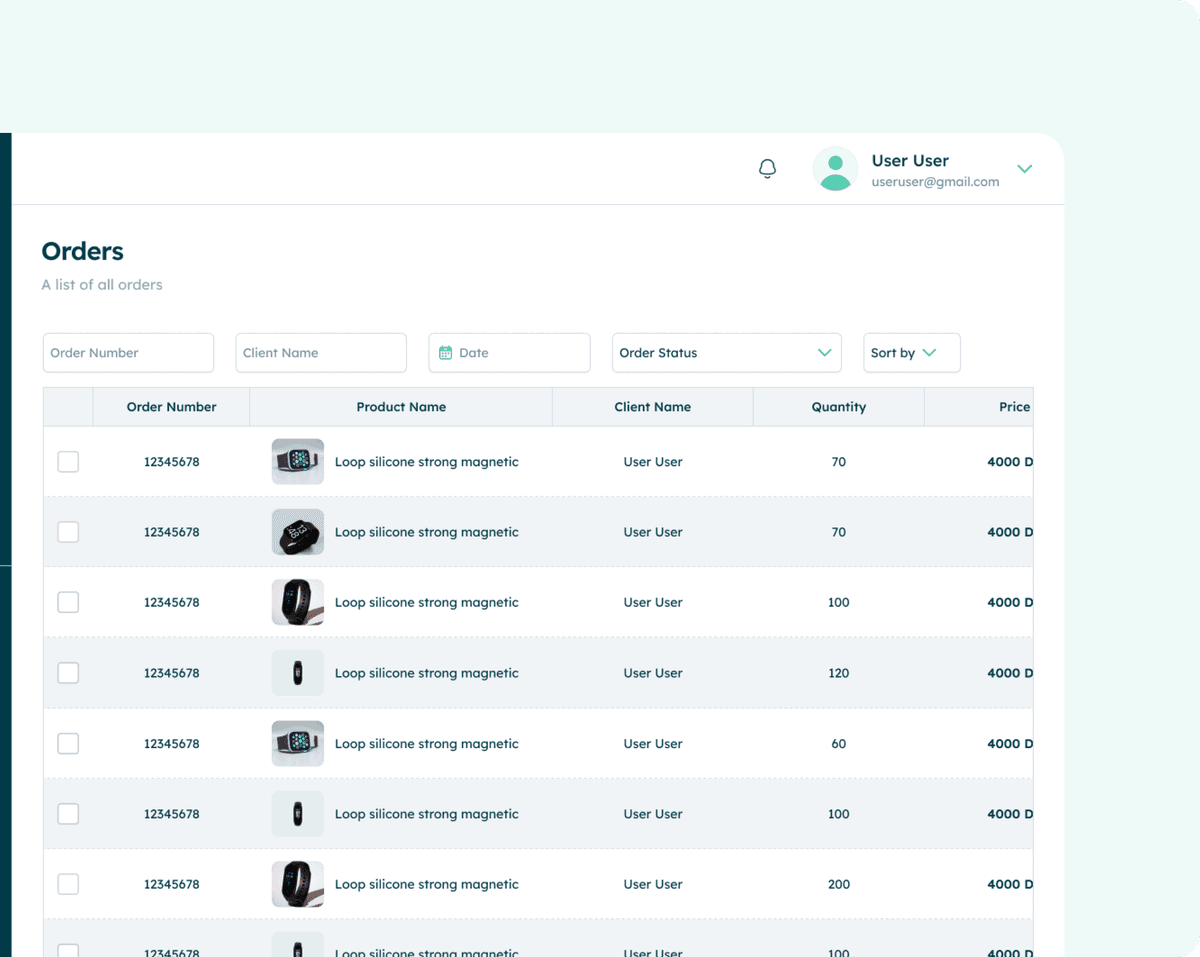Open the Sort by dropdown
The width and height of the screenshot is (1200, 957).
click(x=910, y=352)
